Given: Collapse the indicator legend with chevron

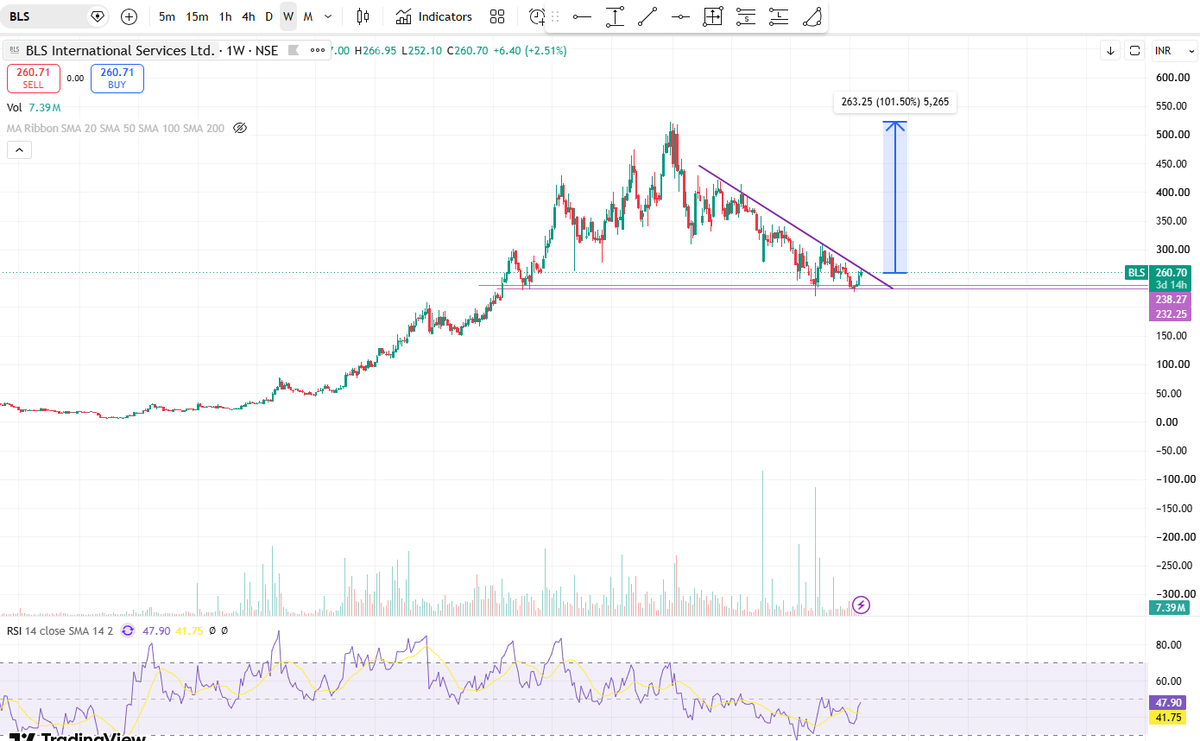Looking at the screenshot, I should coord(20,150).
